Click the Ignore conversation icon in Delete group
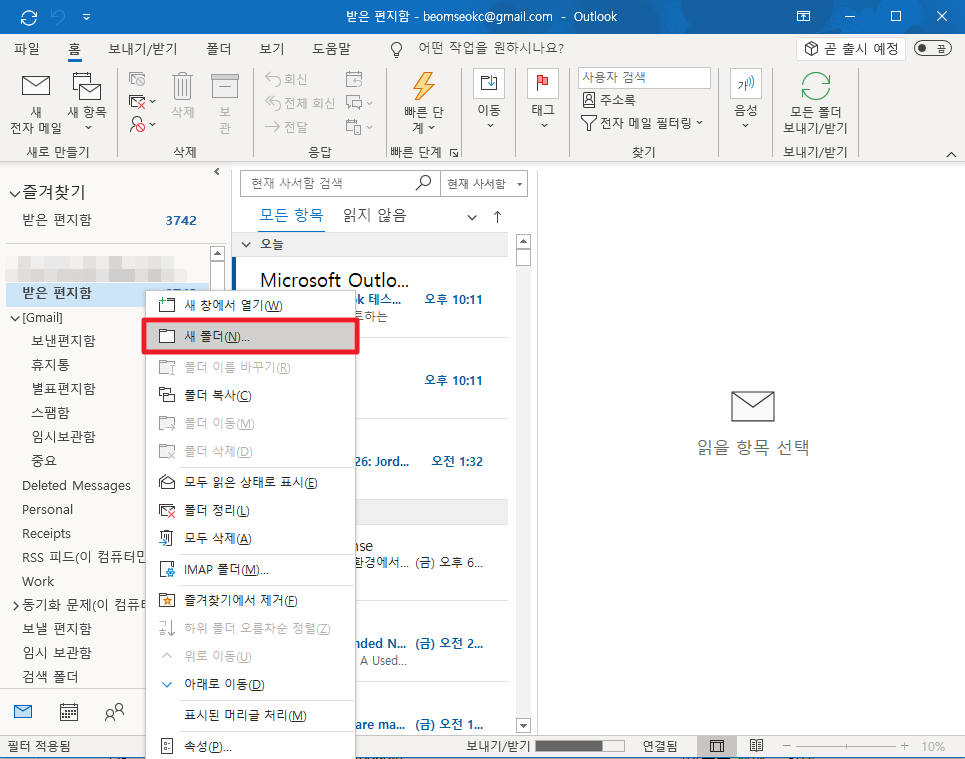The width and height of the screenshot is (965, 759). click(137, 79)
